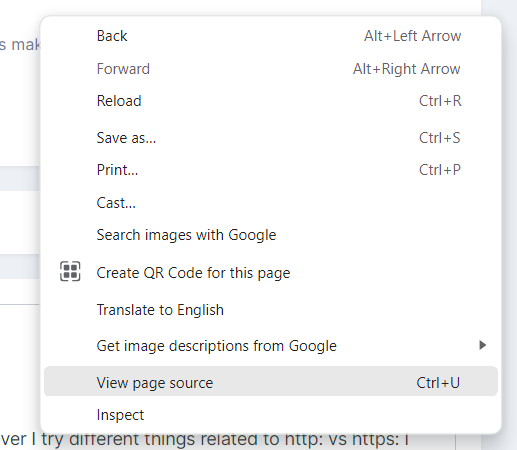Click the Ctrl+S shortcut label
Screen dimensions: 517x450
coord(440,138)
